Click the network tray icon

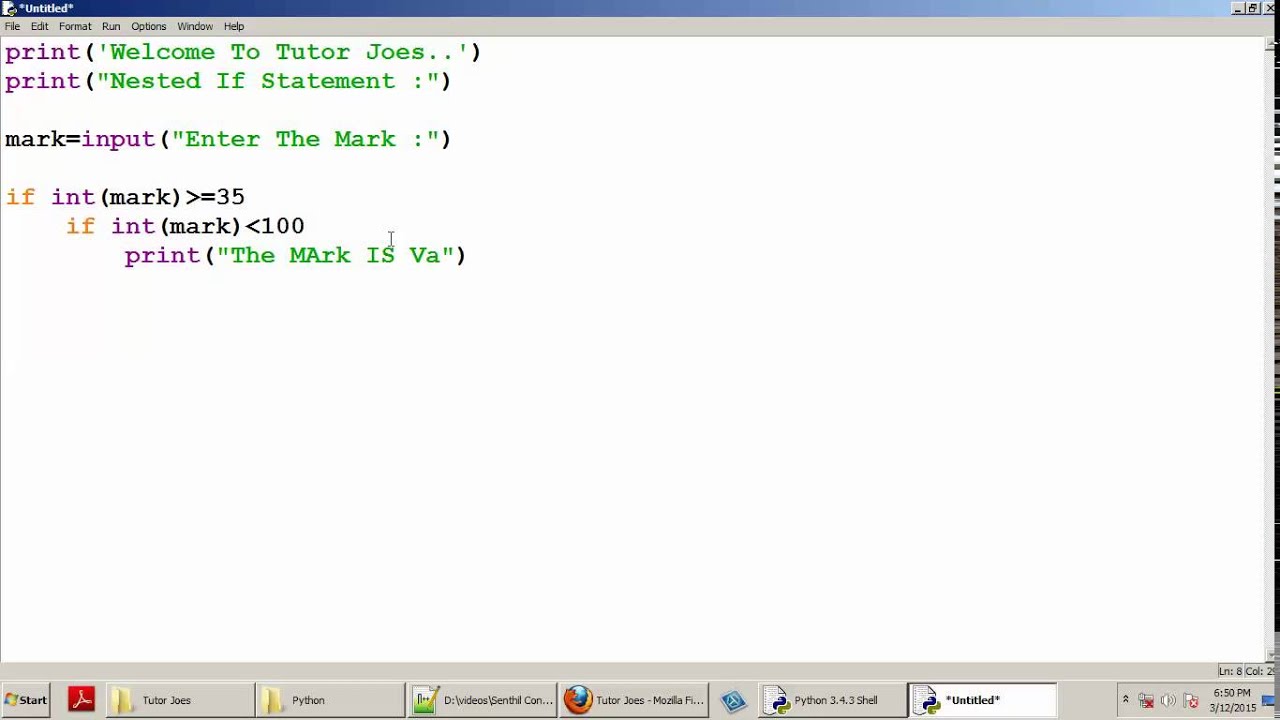tap(1146, 700)
